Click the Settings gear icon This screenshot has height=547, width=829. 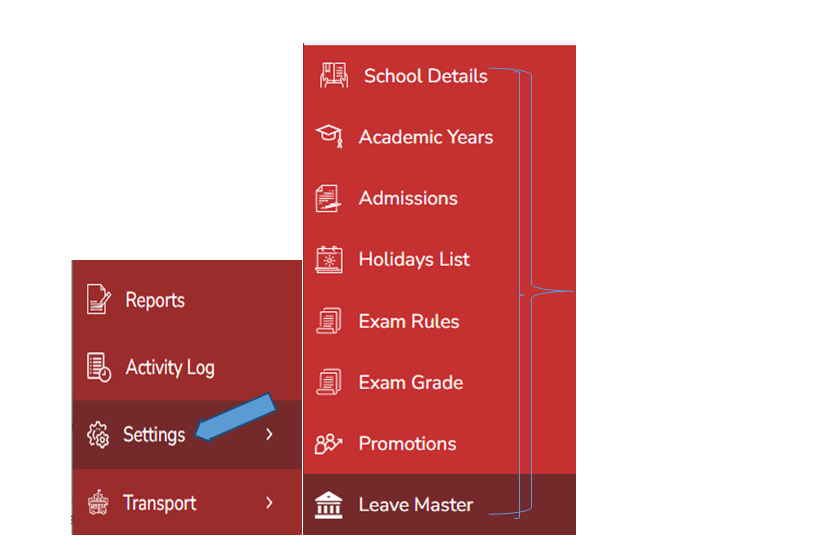[98, 434]
